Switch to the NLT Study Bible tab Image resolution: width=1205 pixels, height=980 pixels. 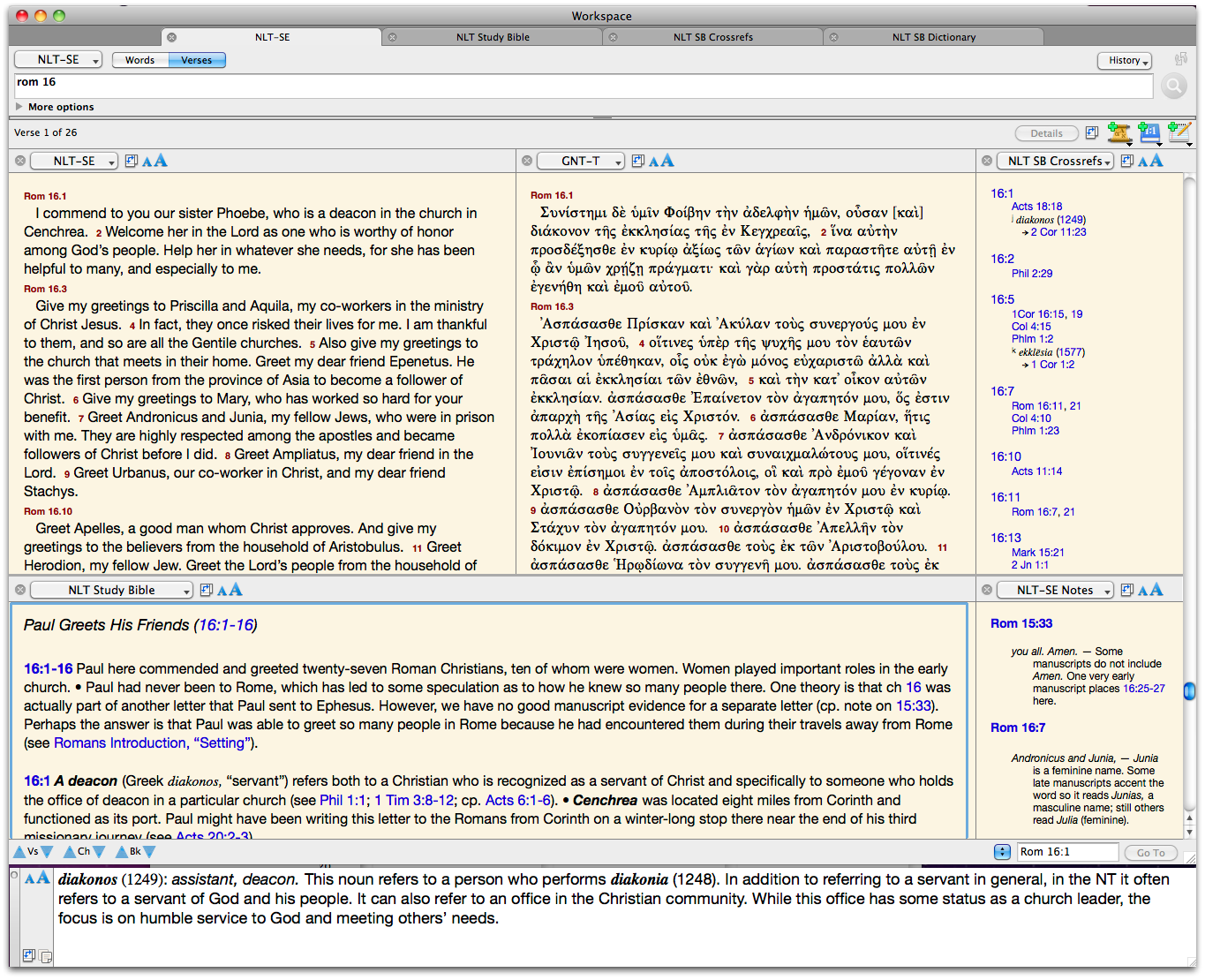(x=493, y=37)
